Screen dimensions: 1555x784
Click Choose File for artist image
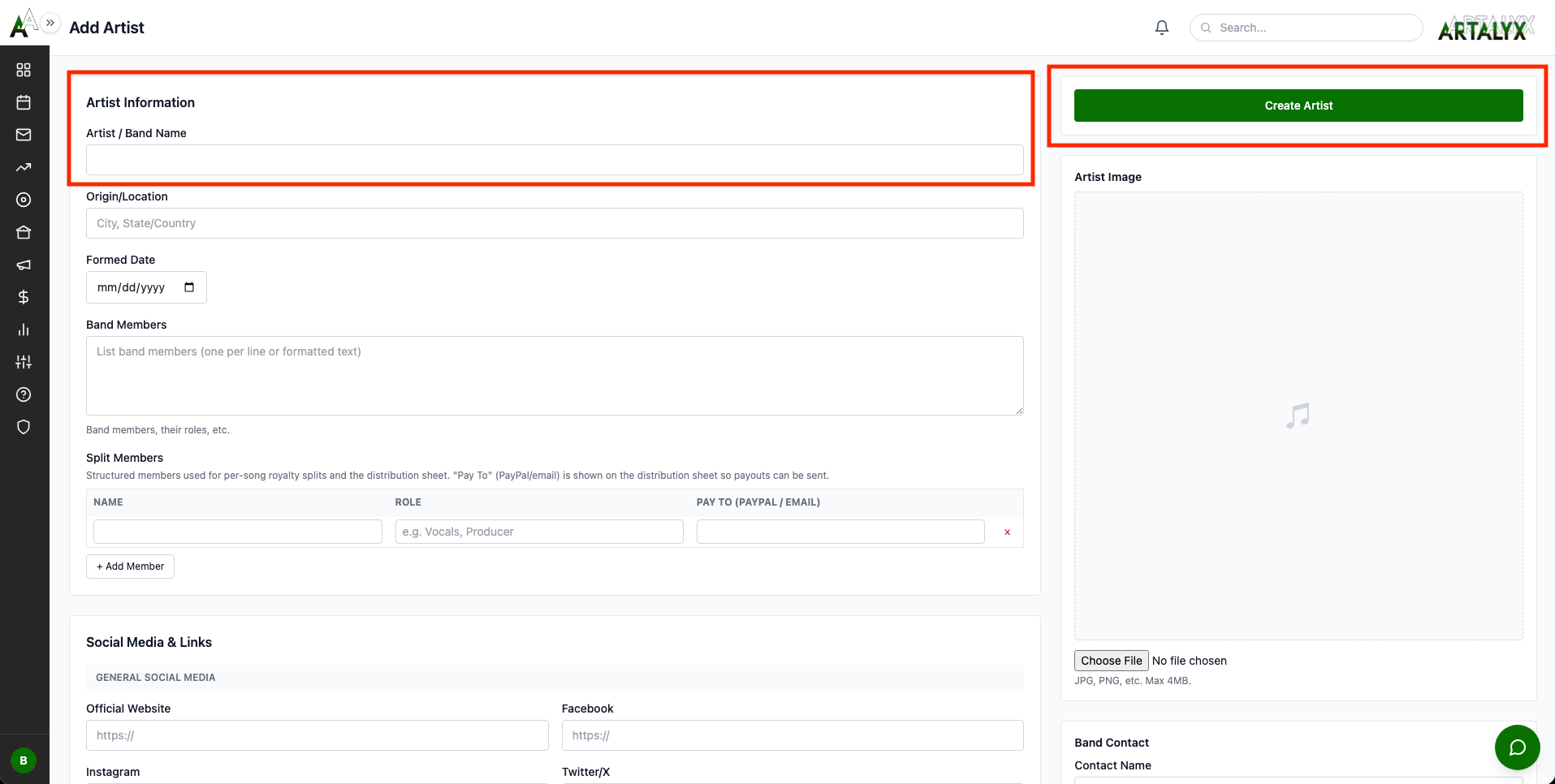[1111, 661]
